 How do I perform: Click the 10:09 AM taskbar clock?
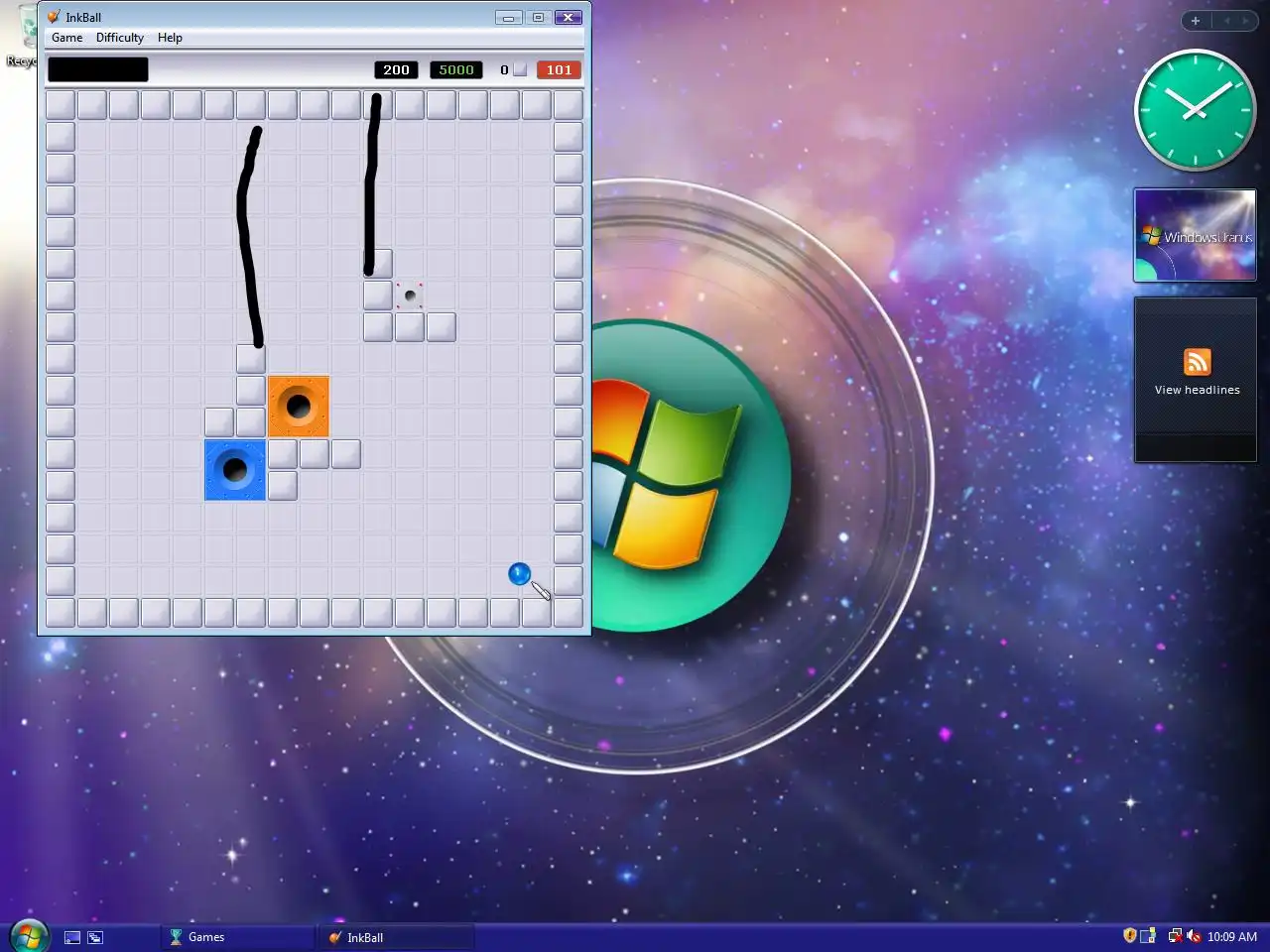1232,937
